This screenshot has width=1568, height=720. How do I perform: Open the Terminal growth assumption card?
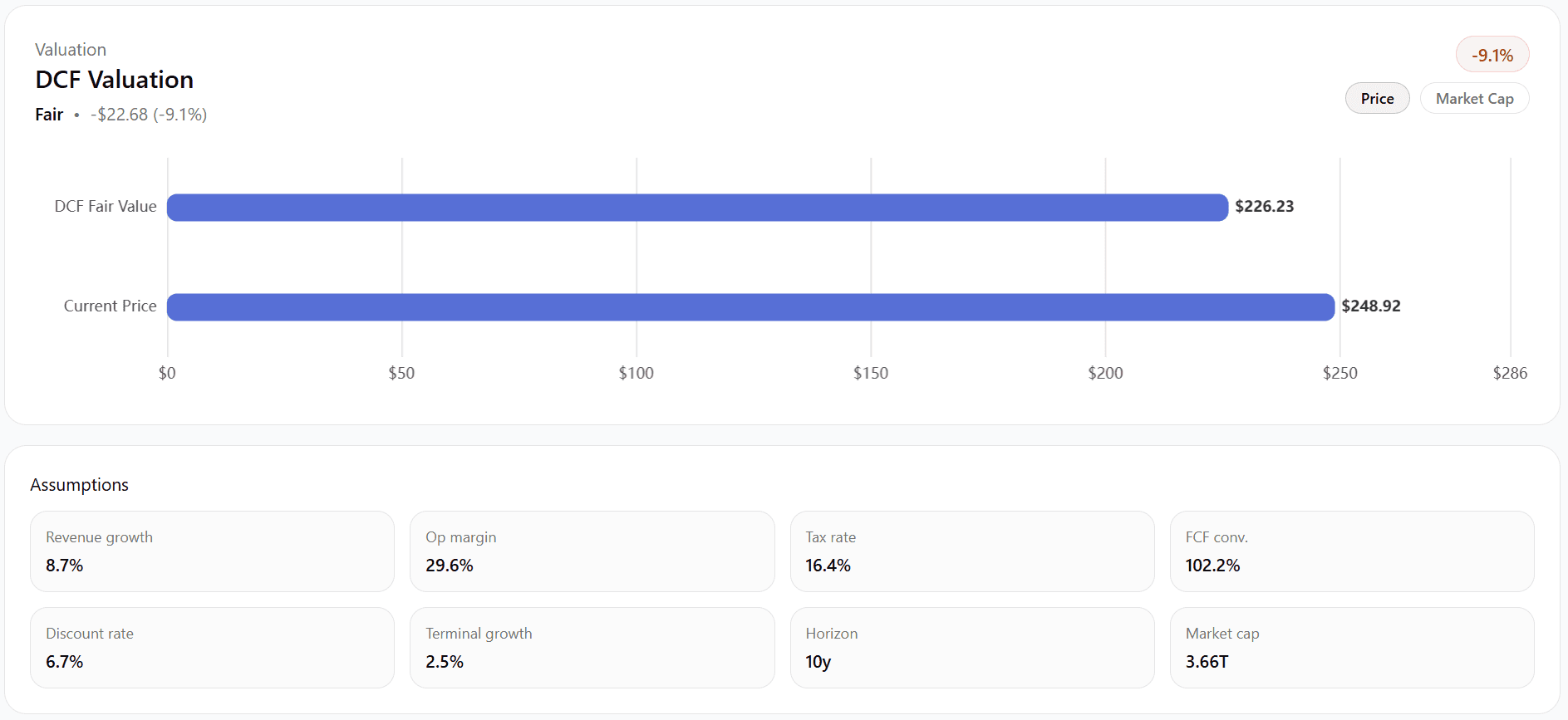tap(592, 648)
